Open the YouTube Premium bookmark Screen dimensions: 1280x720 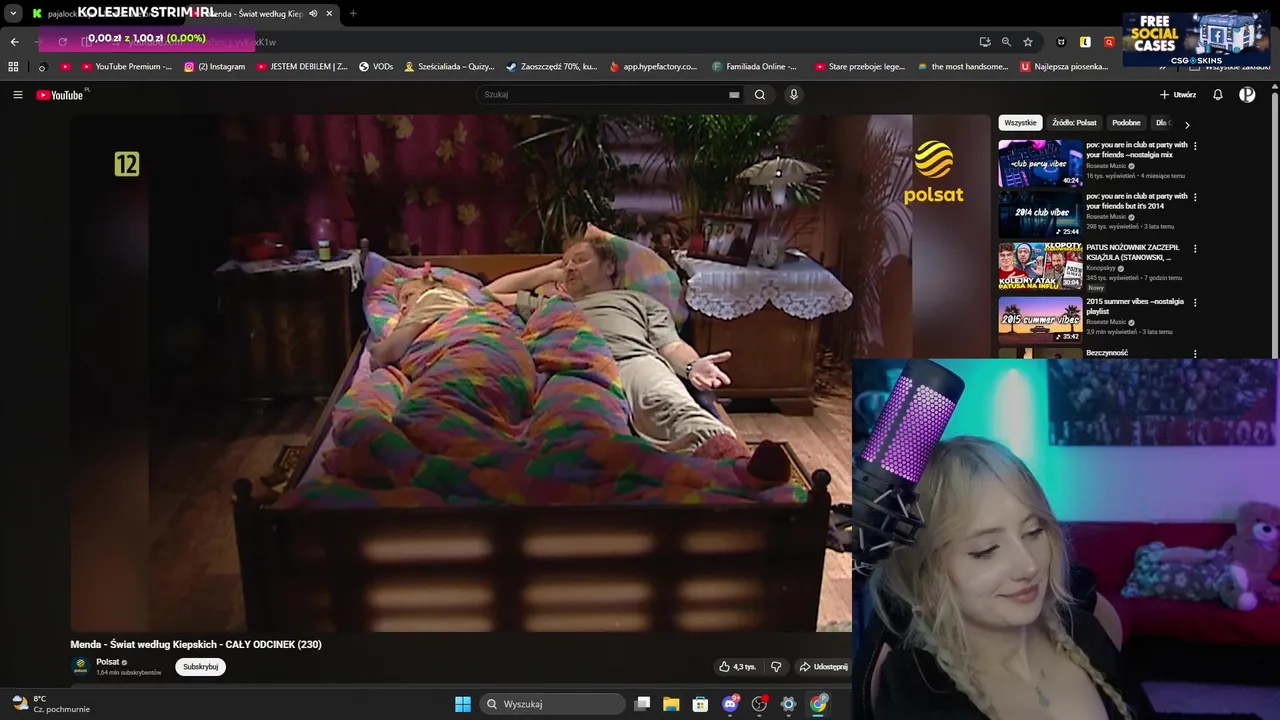[x=126, y=67]
